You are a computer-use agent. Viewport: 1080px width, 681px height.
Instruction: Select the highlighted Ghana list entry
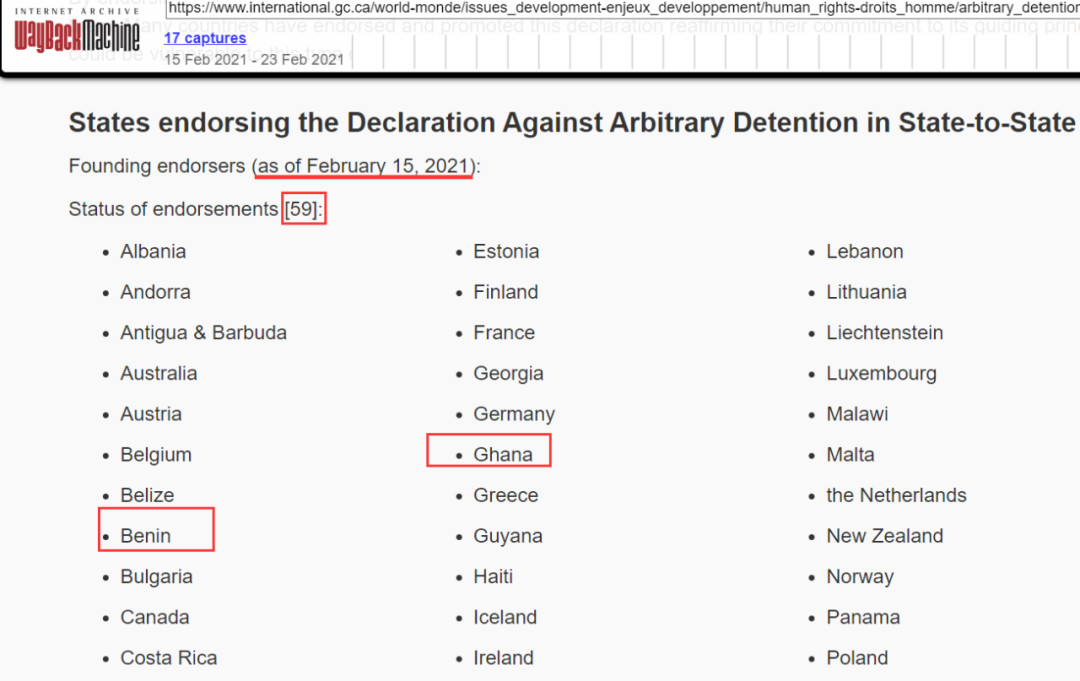(x=503, y=455)
